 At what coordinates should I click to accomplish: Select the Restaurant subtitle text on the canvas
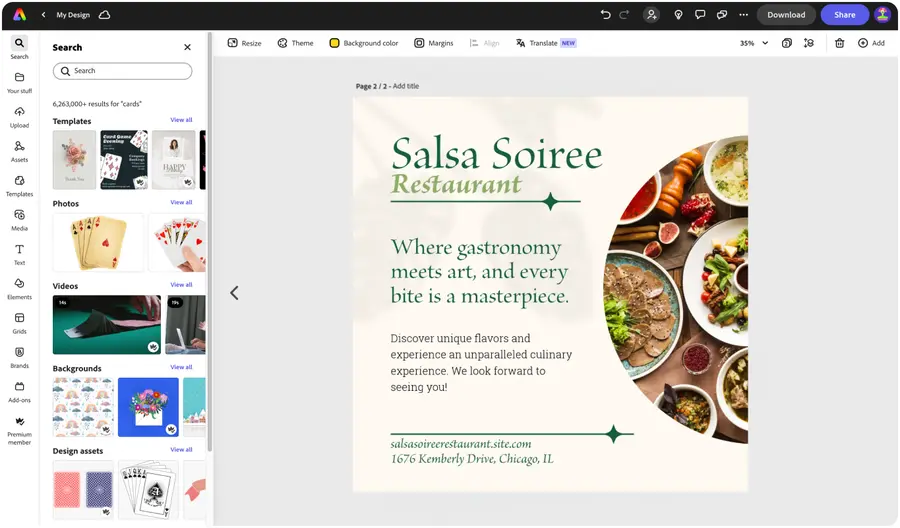(x=456, y=184)
